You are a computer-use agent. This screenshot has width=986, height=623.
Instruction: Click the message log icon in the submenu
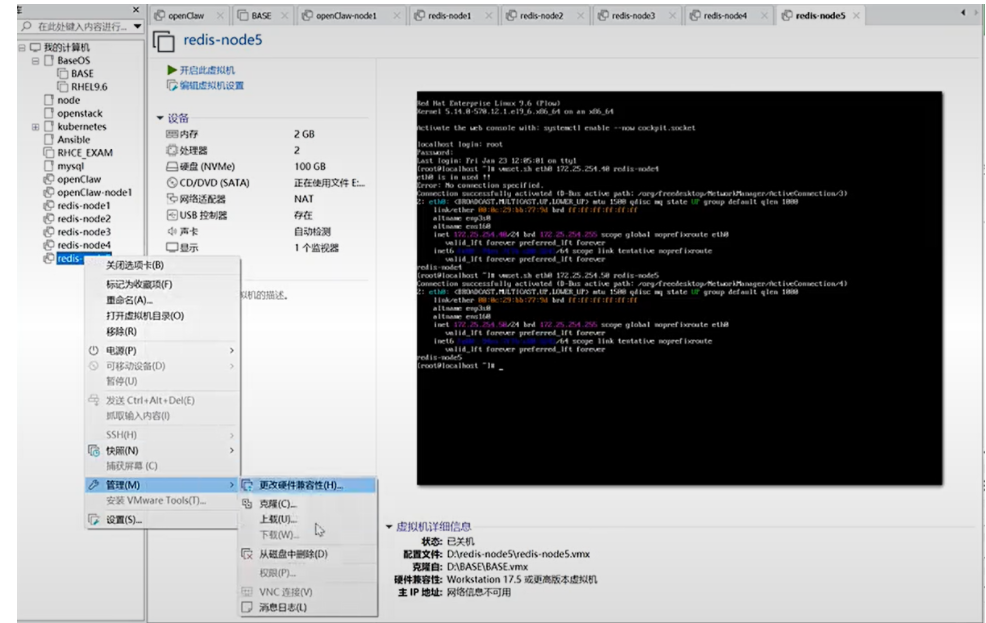247,607
